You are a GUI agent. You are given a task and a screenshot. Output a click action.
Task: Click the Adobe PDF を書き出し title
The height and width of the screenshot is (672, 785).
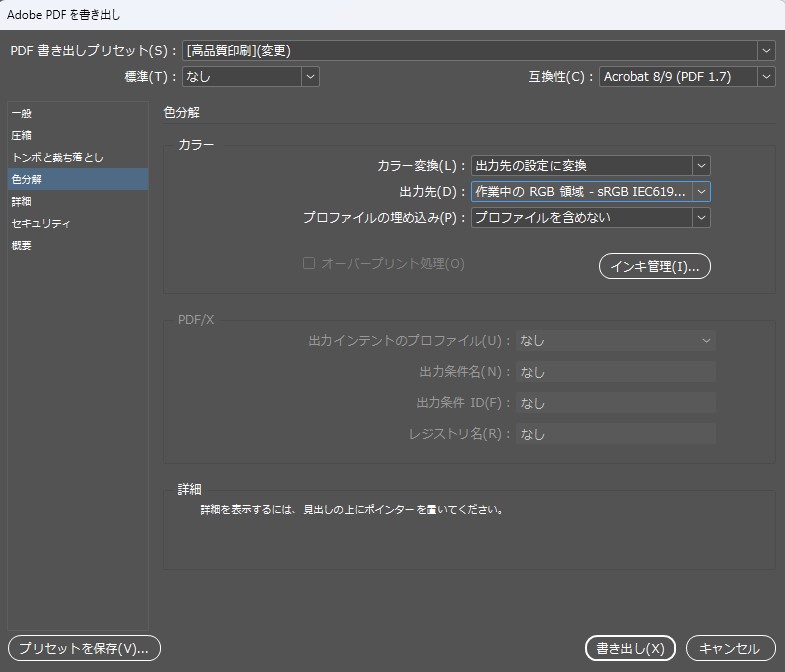click(64, 15)
